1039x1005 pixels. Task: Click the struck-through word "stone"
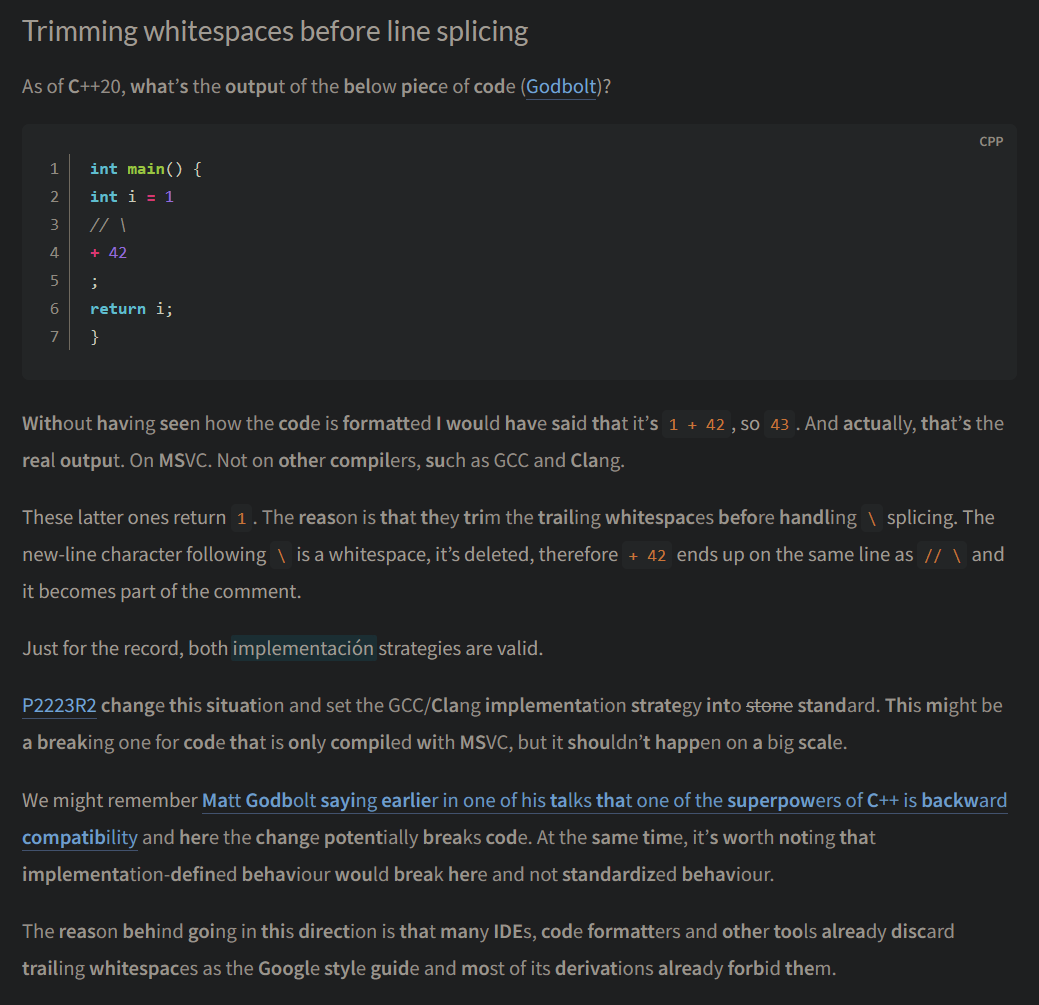click(769, 705)
